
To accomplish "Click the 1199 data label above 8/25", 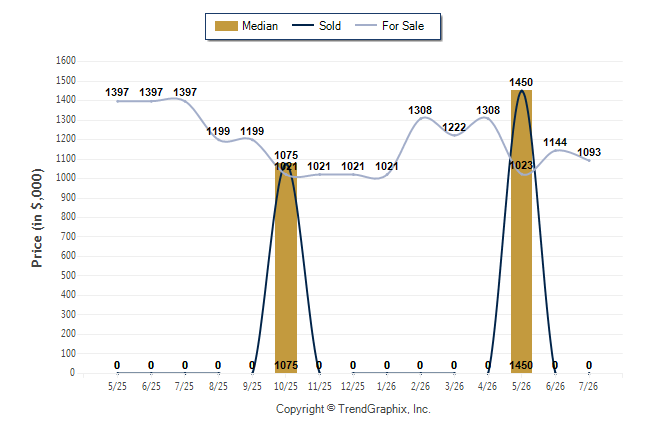I will 218,131.
